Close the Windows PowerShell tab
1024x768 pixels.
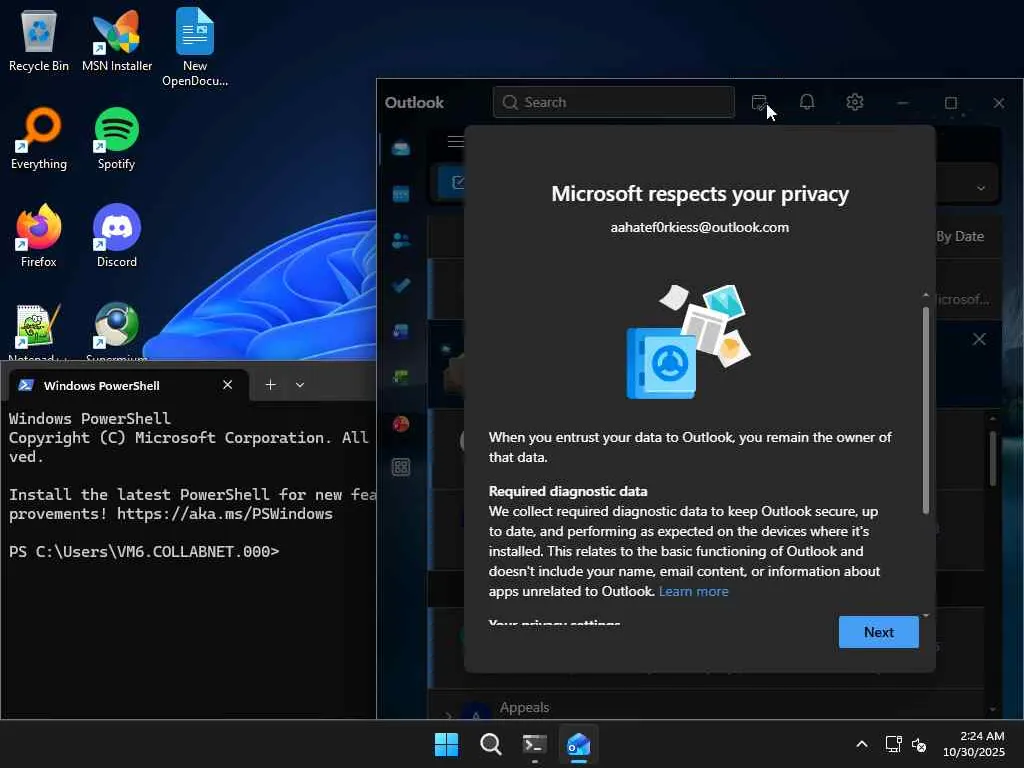pos(227,385)
